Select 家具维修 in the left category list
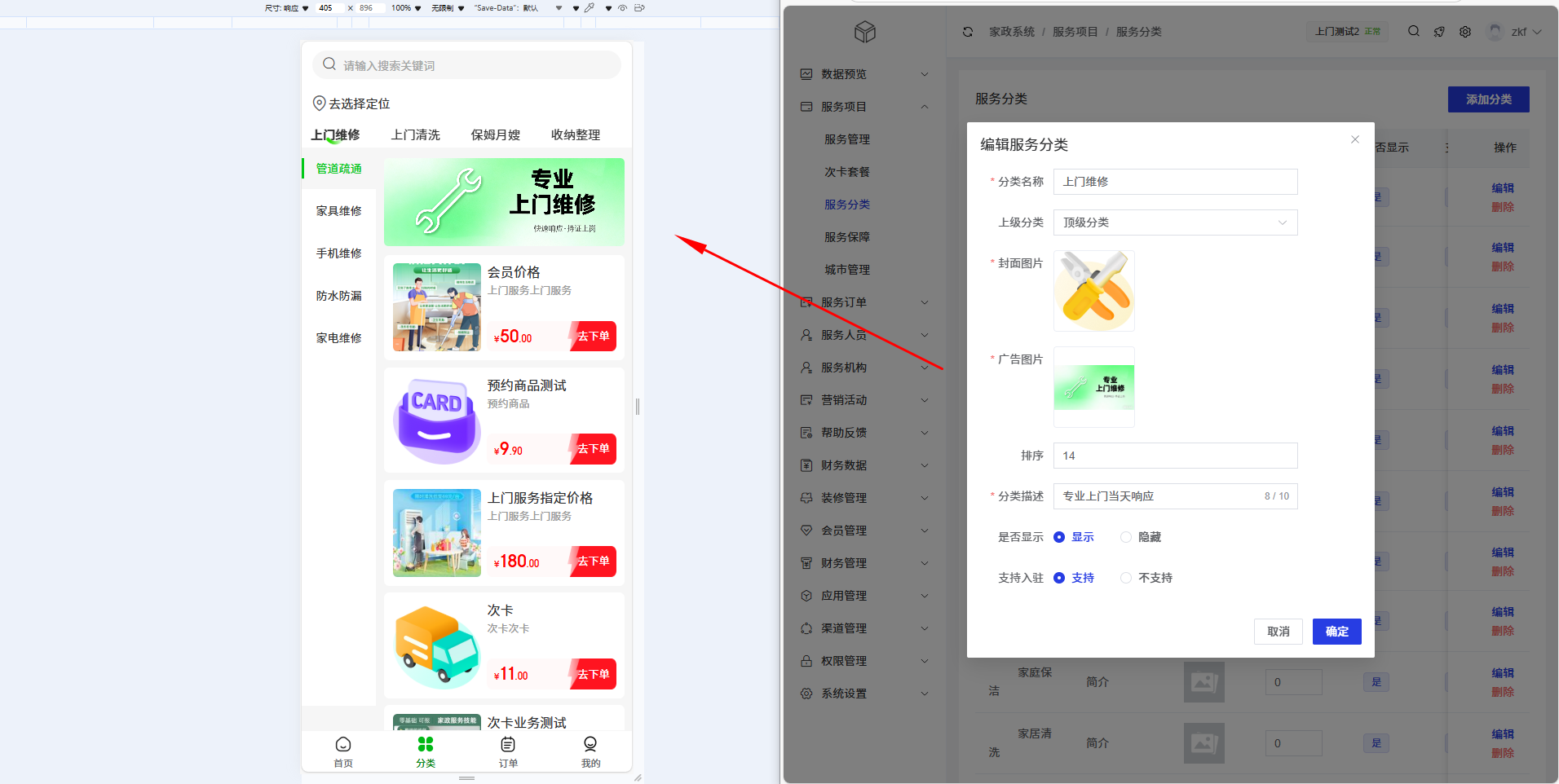This screenshot has width=1559, height=784. (x=339, y=211)
